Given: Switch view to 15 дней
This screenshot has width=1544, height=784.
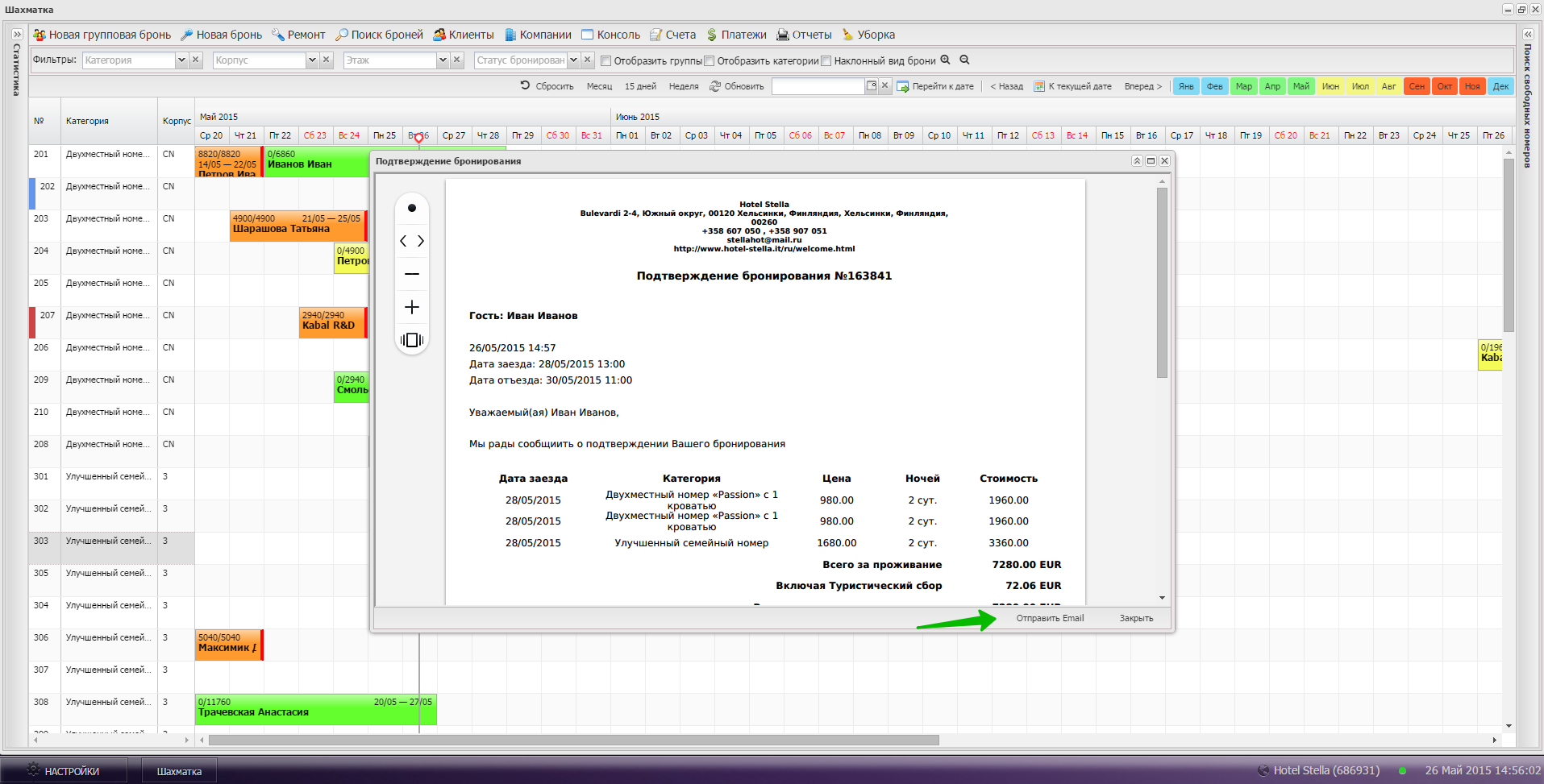Looking at the screenshot, I should [640, 86].
